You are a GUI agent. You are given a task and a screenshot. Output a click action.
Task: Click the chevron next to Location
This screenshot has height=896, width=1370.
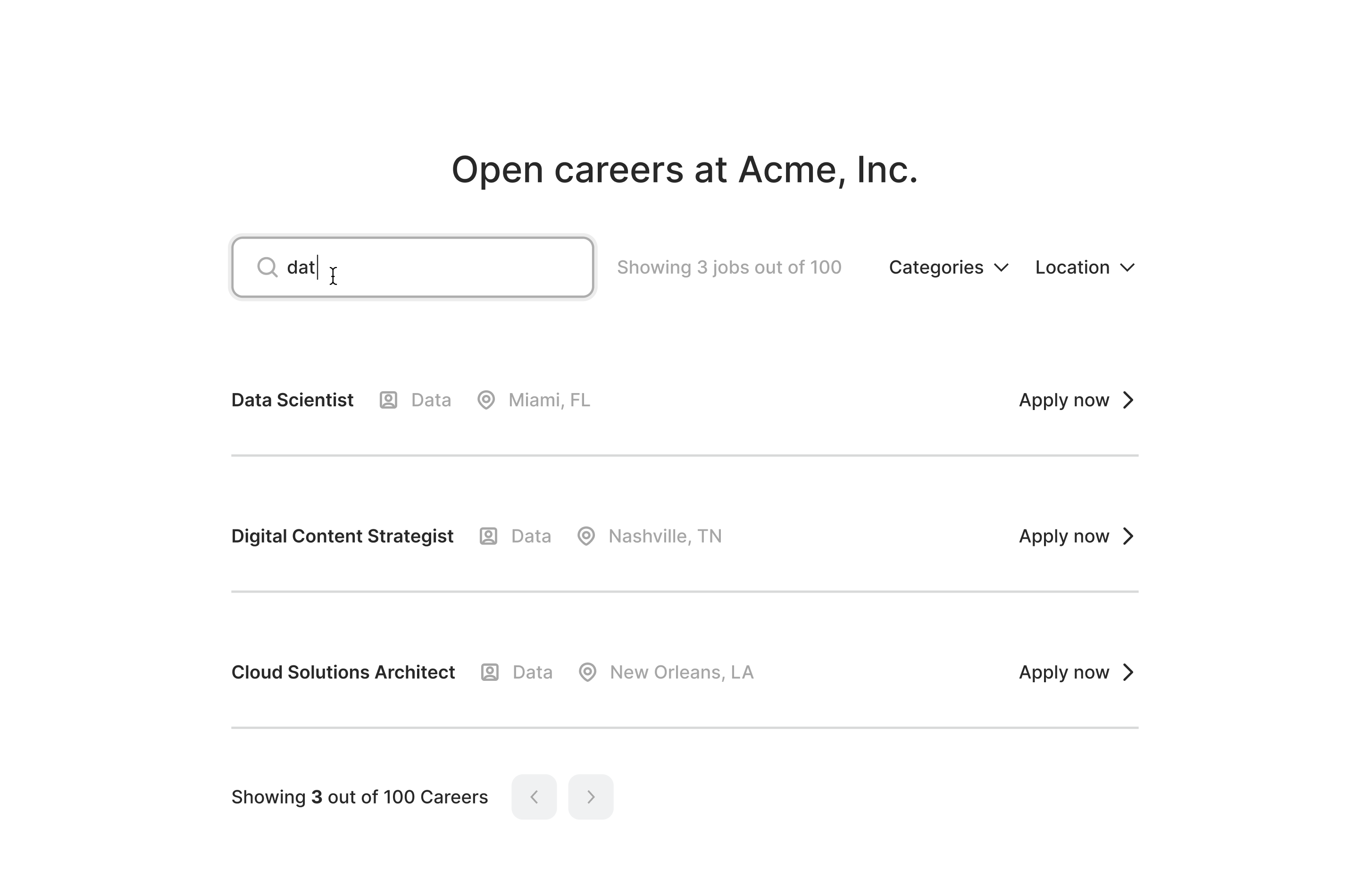pyautogui.click(x=1128, y=268)
